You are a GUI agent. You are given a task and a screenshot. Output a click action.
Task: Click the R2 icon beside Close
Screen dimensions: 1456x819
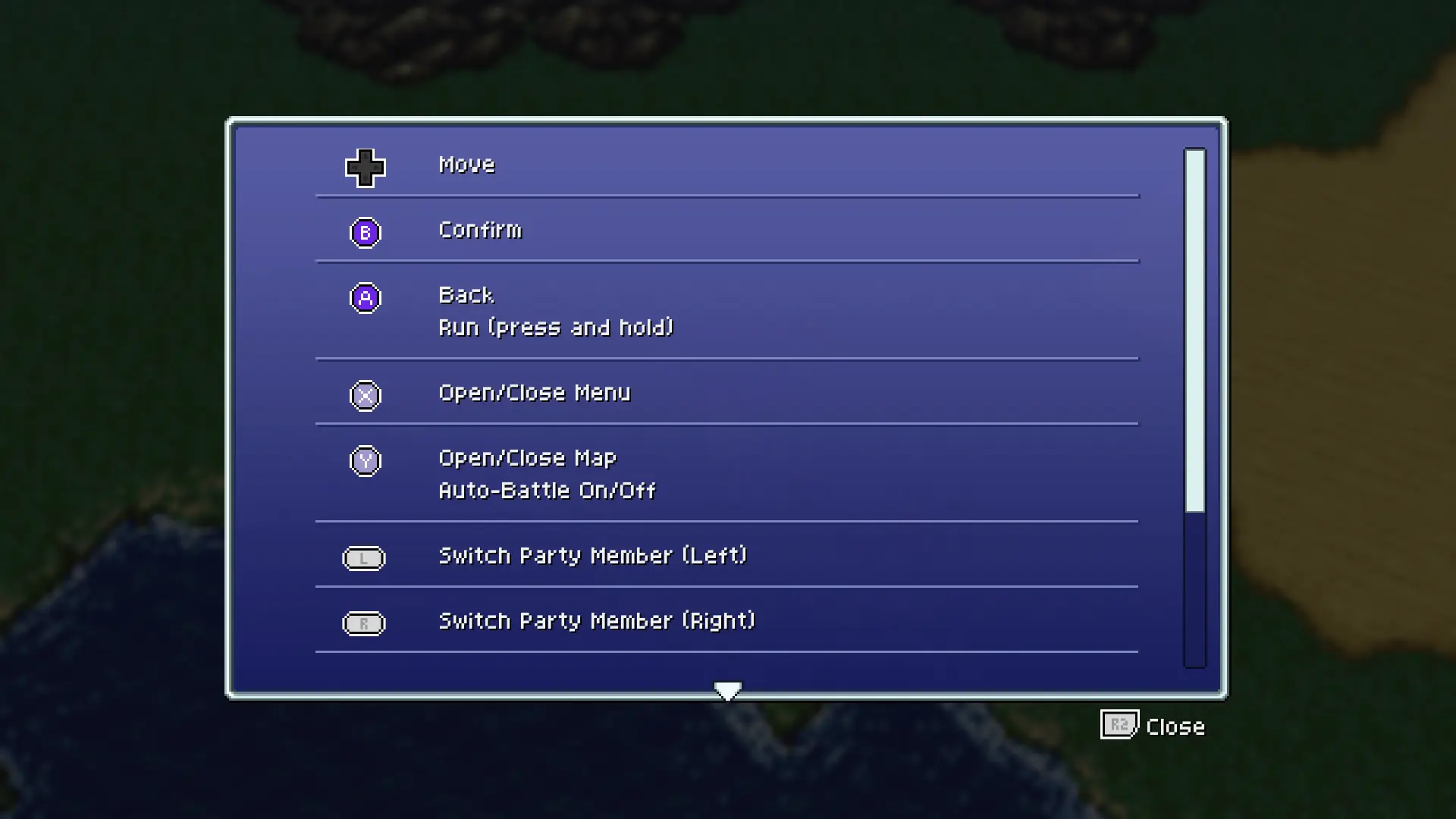click(x=1119, y=725)
